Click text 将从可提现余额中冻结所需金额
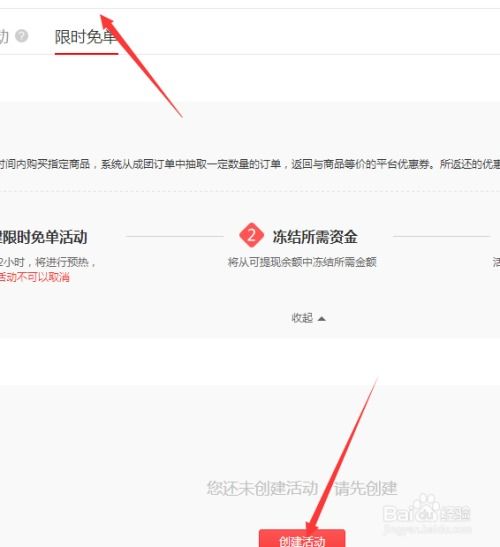This screenshot has height=547, width=500. click(302, 262)
